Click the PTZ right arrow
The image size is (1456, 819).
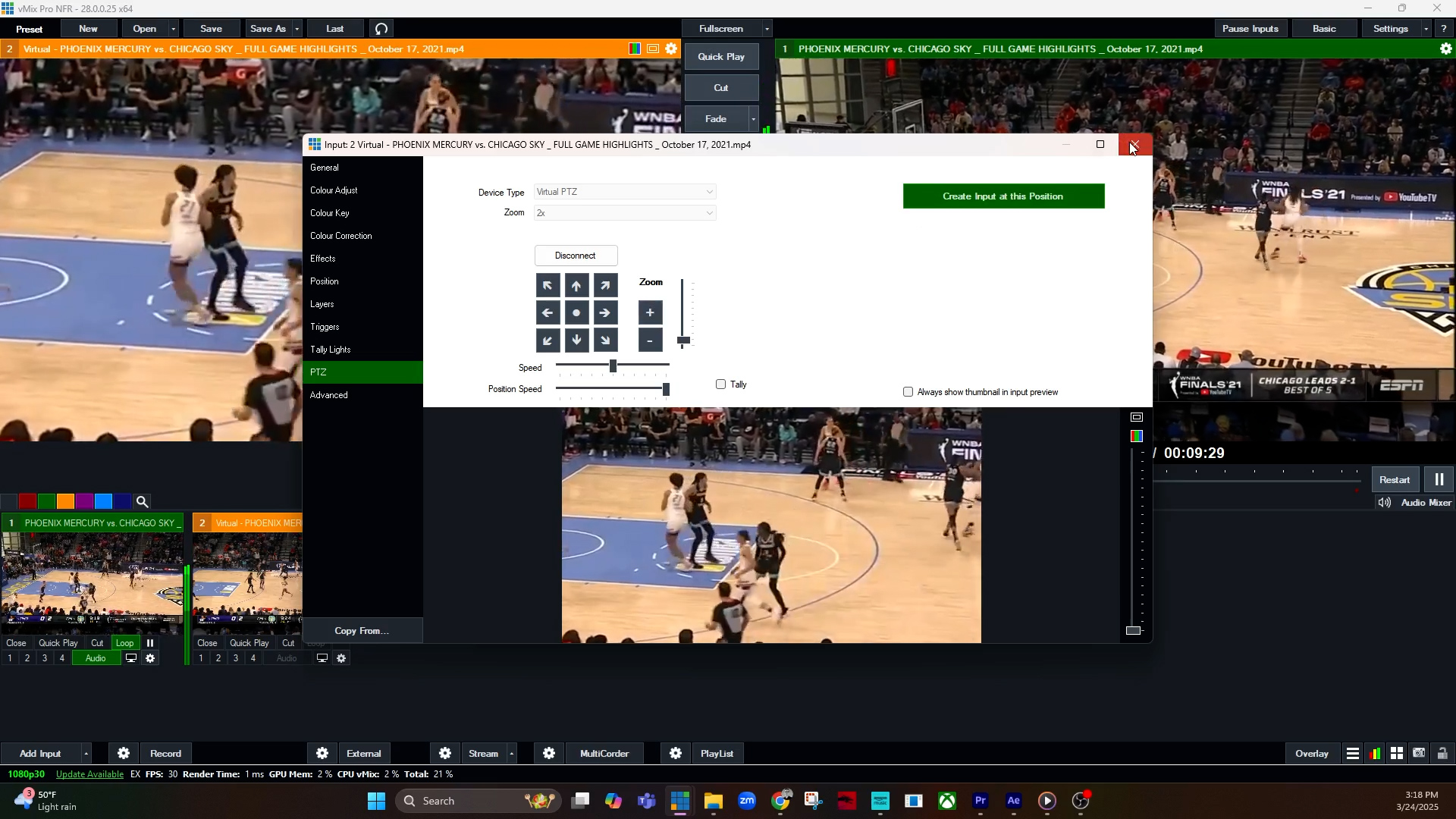click(605, 312)
